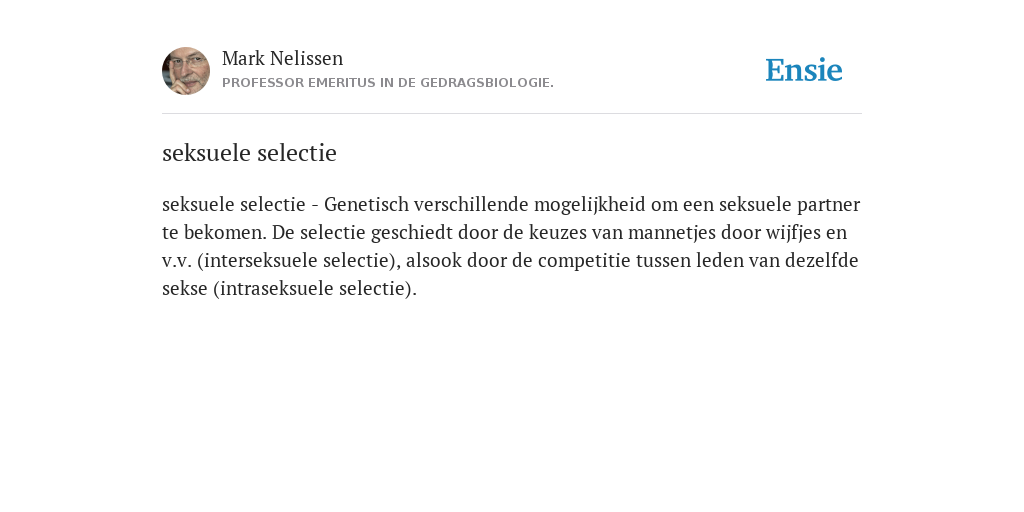
Task: Select the Professor Emeritus subtitle text
Action: [388, 83]
